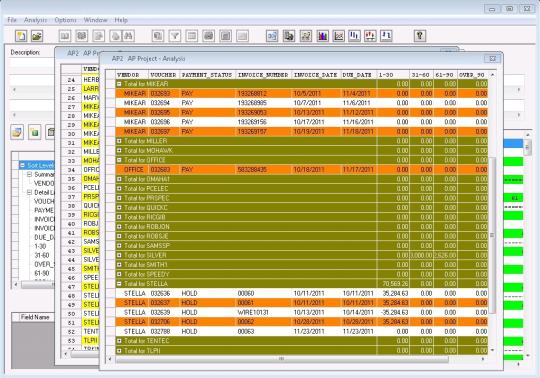Click the green cube icon below Description

click(34, 132)
